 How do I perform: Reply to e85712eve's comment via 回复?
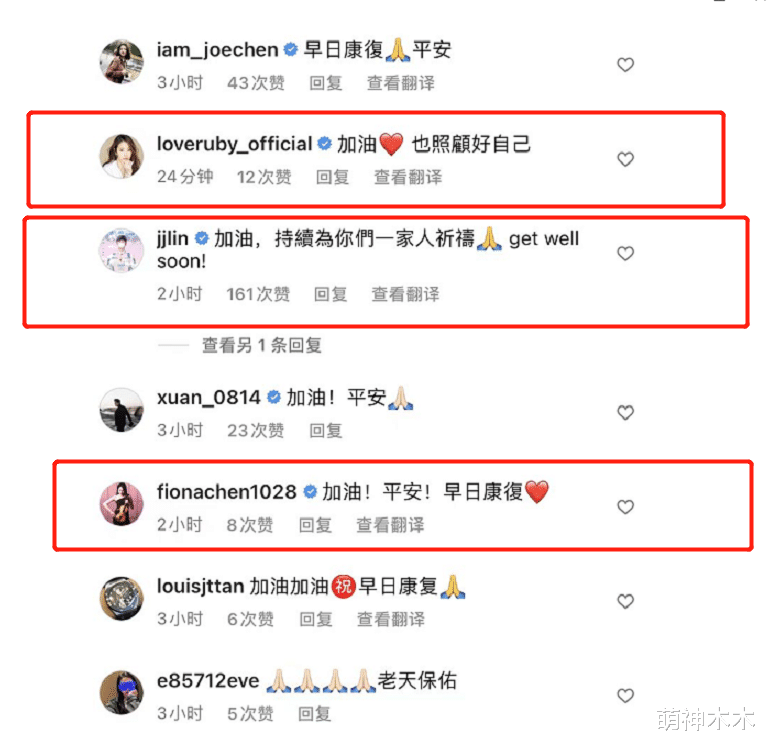[314, 714]
